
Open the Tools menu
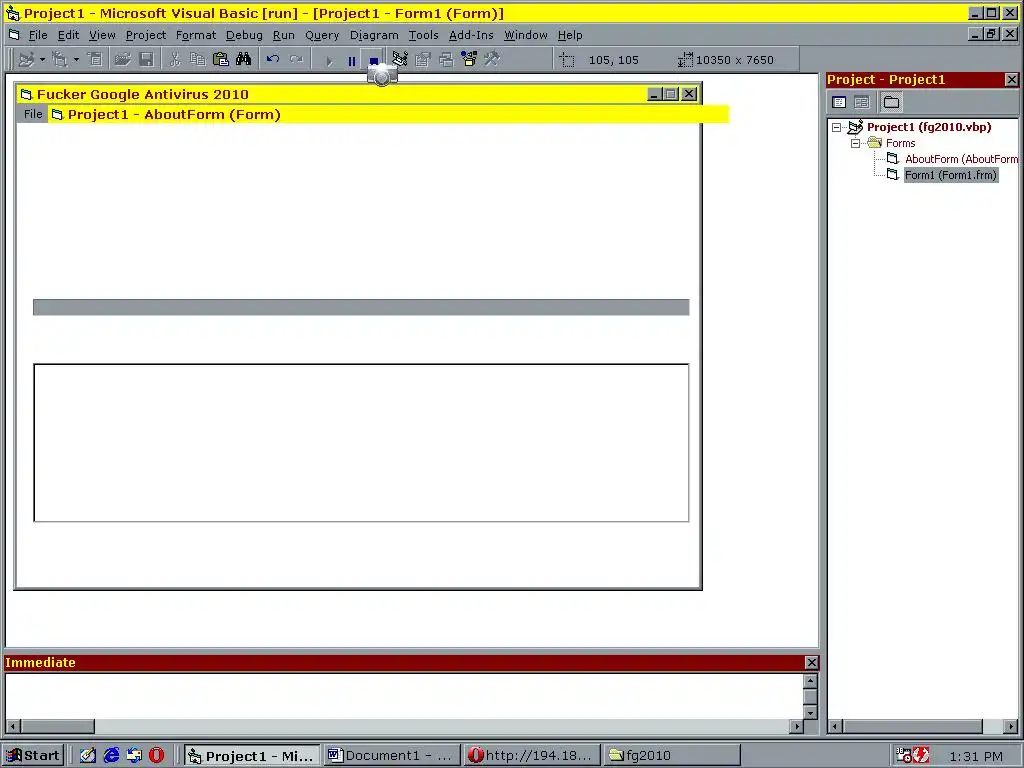point(423,35)
